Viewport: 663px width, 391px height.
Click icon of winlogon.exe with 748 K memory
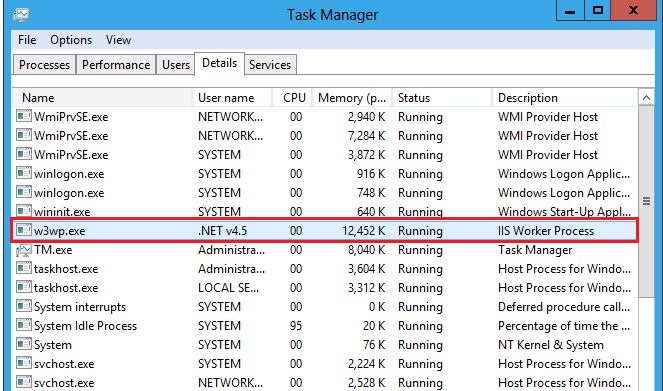tap(24, 192)
